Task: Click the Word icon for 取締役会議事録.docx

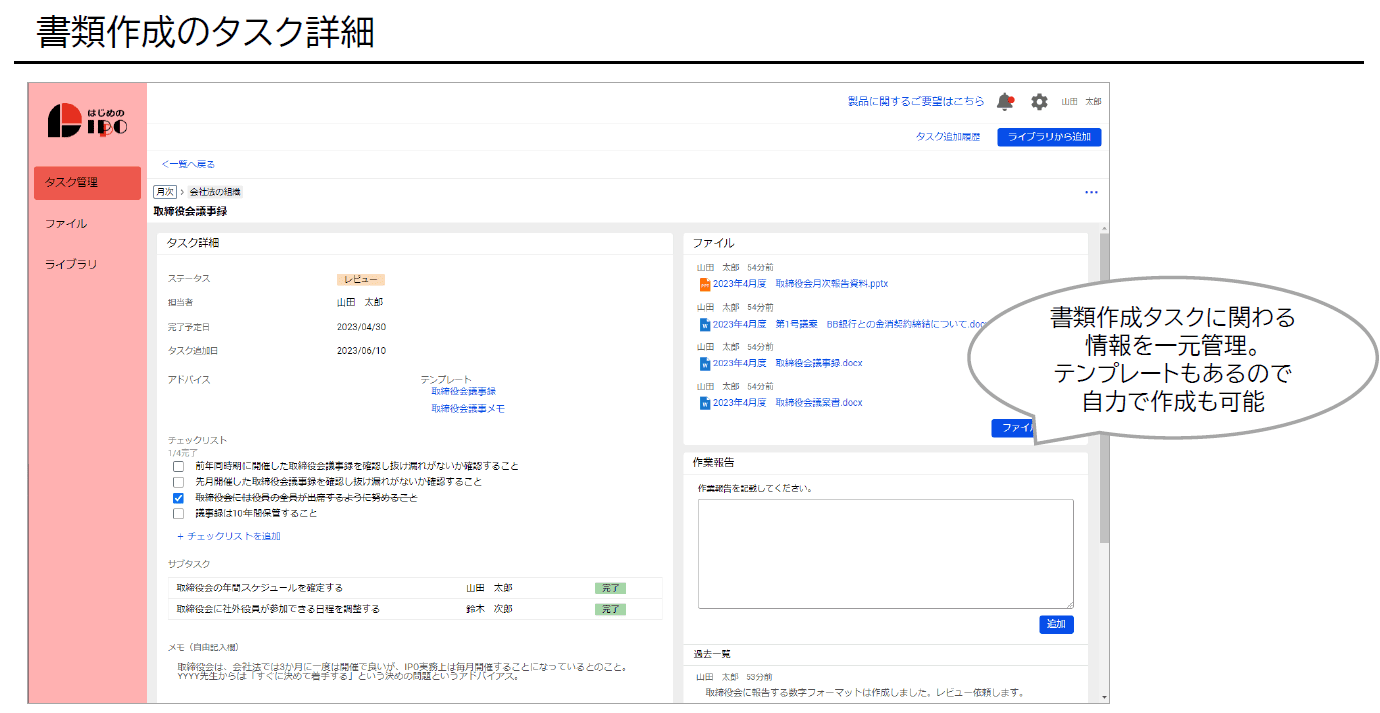Action: 704,364
